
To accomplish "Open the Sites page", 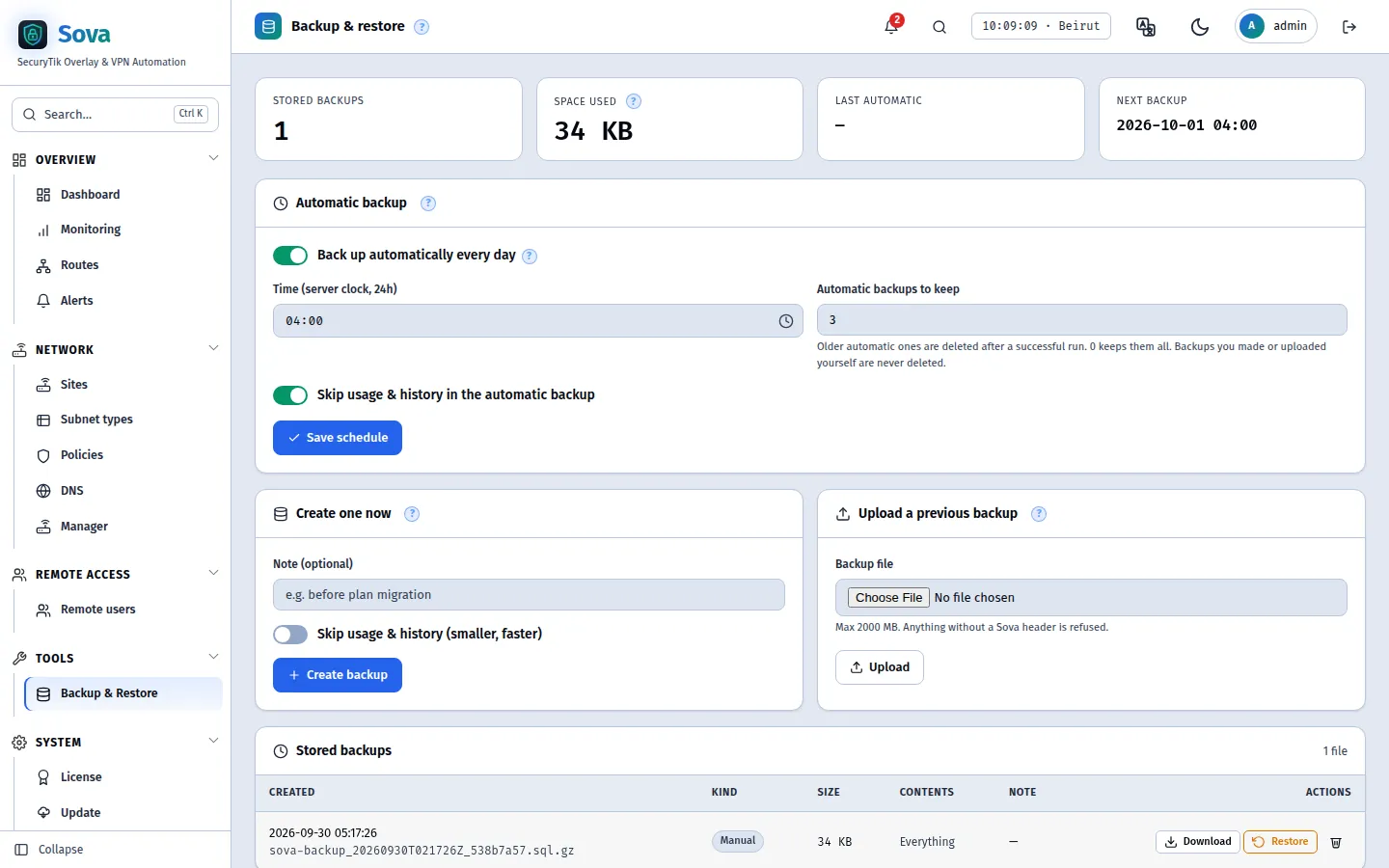I will 123,385.
